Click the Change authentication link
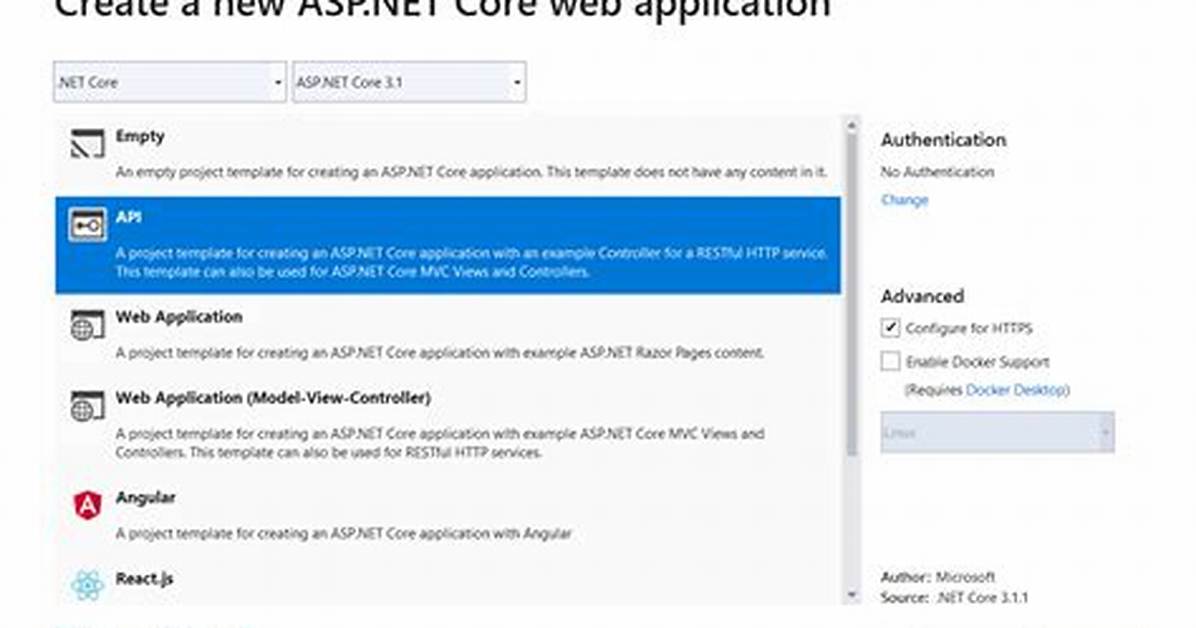Image resolution: width=1196 pixels, height=628 pixels. [905, 200]
